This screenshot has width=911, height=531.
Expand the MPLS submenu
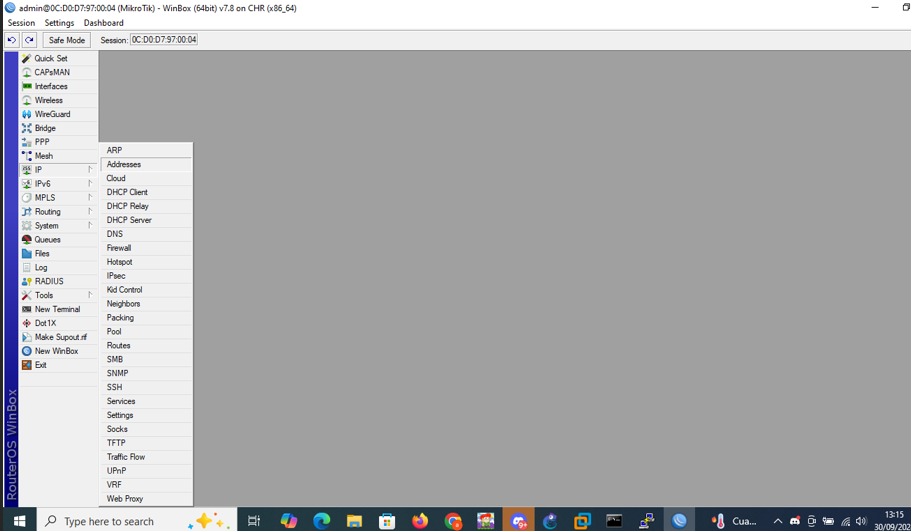coord(58,198)
